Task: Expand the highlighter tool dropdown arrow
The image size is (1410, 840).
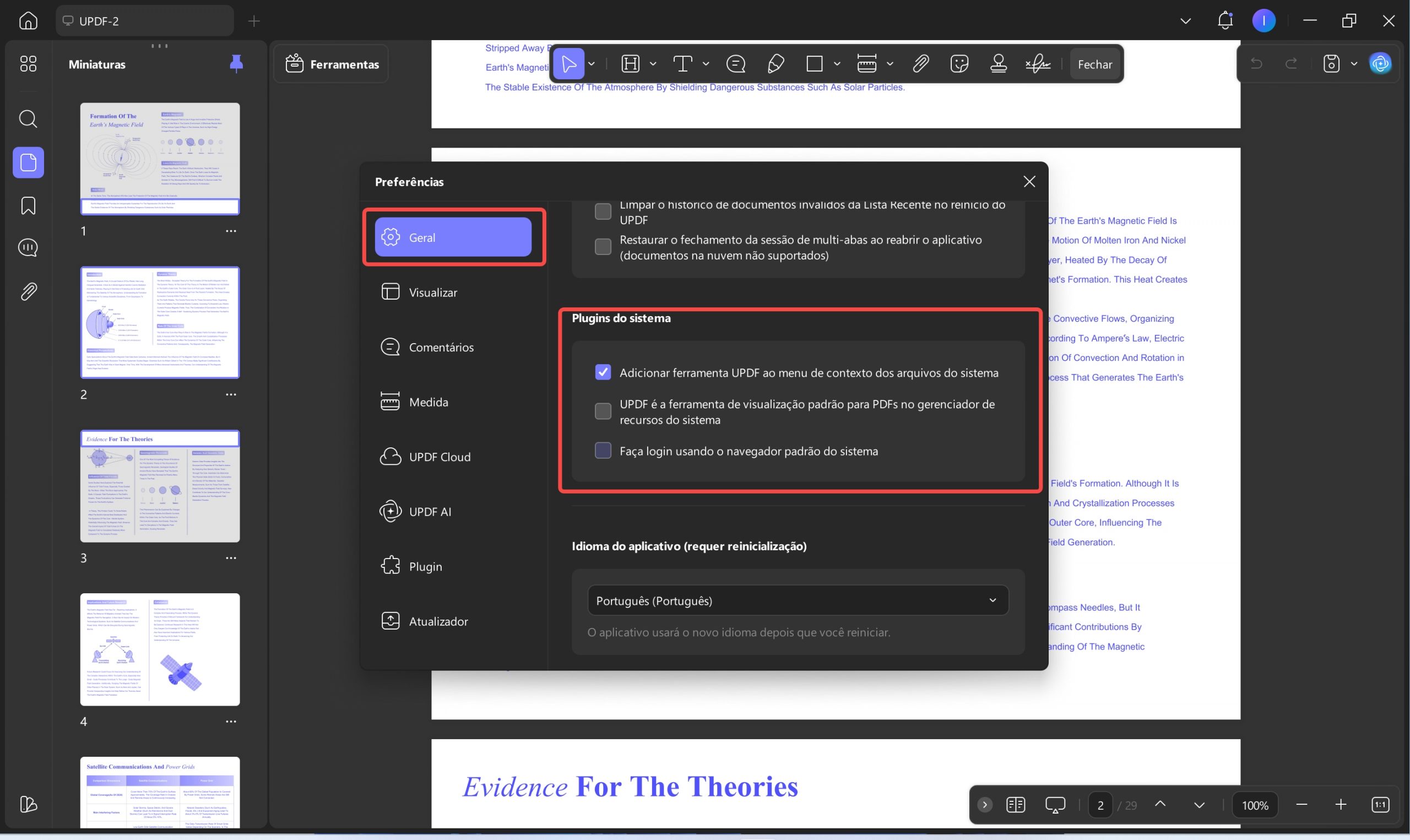Action: 653,64
